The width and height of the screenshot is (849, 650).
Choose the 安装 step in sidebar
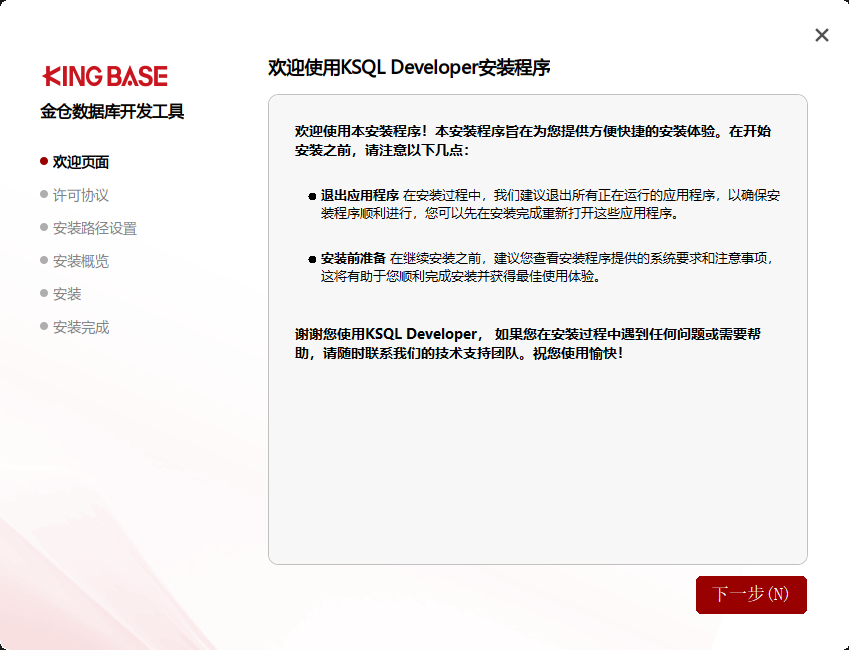67,294
